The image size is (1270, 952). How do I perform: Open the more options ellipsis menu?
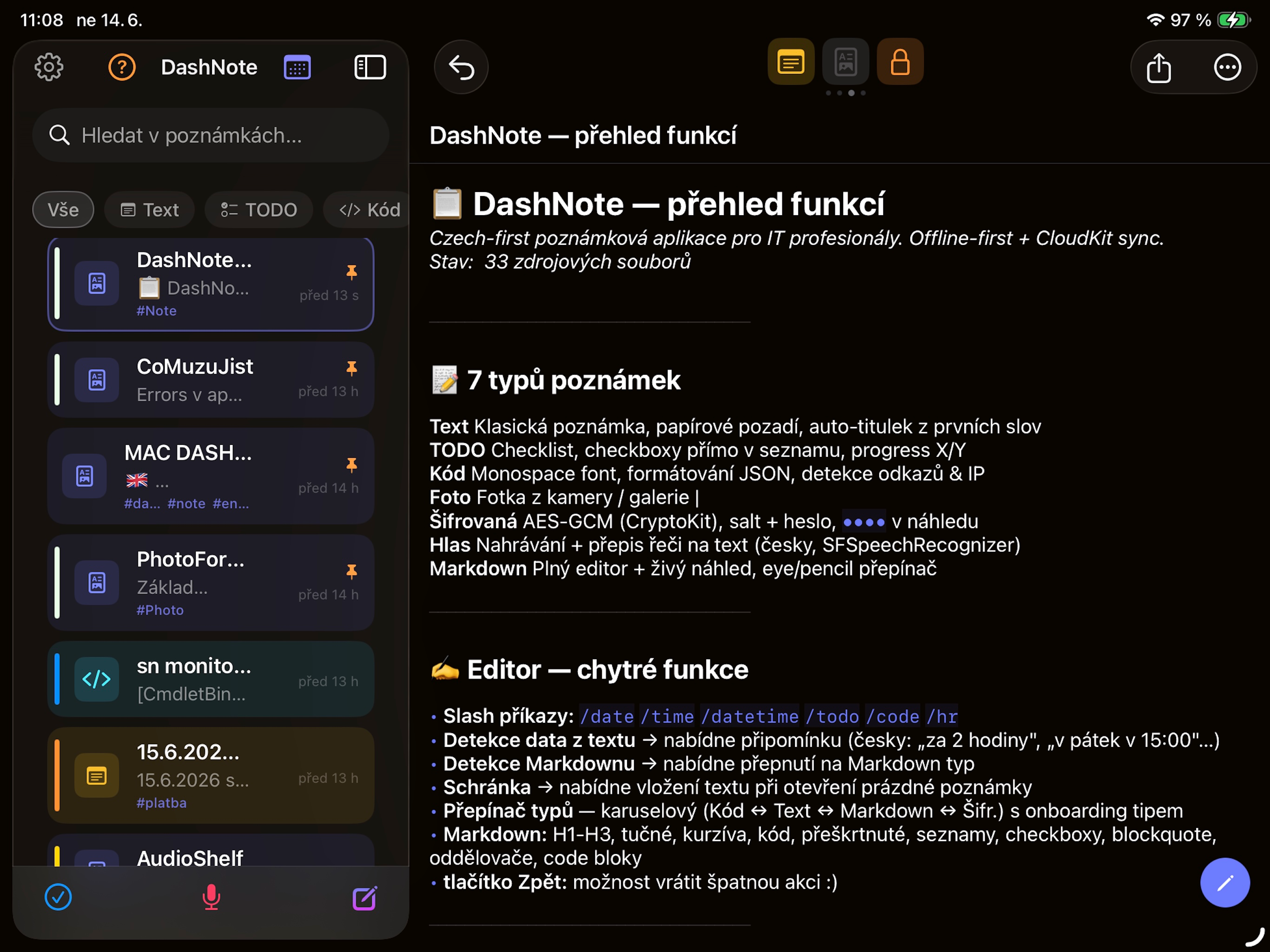tap(1228, 67)
